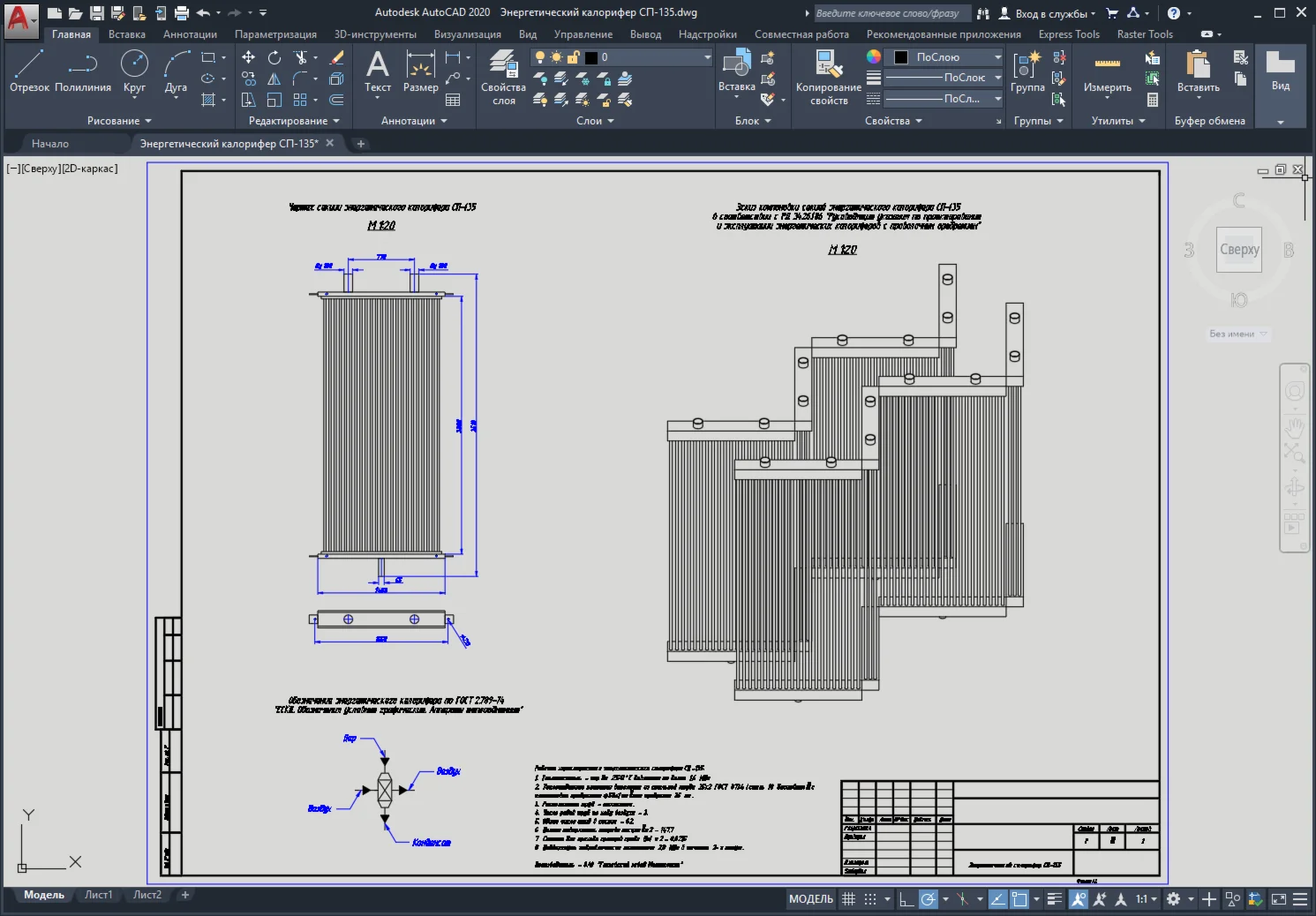Expand the Слои panel

pos(595,121)
